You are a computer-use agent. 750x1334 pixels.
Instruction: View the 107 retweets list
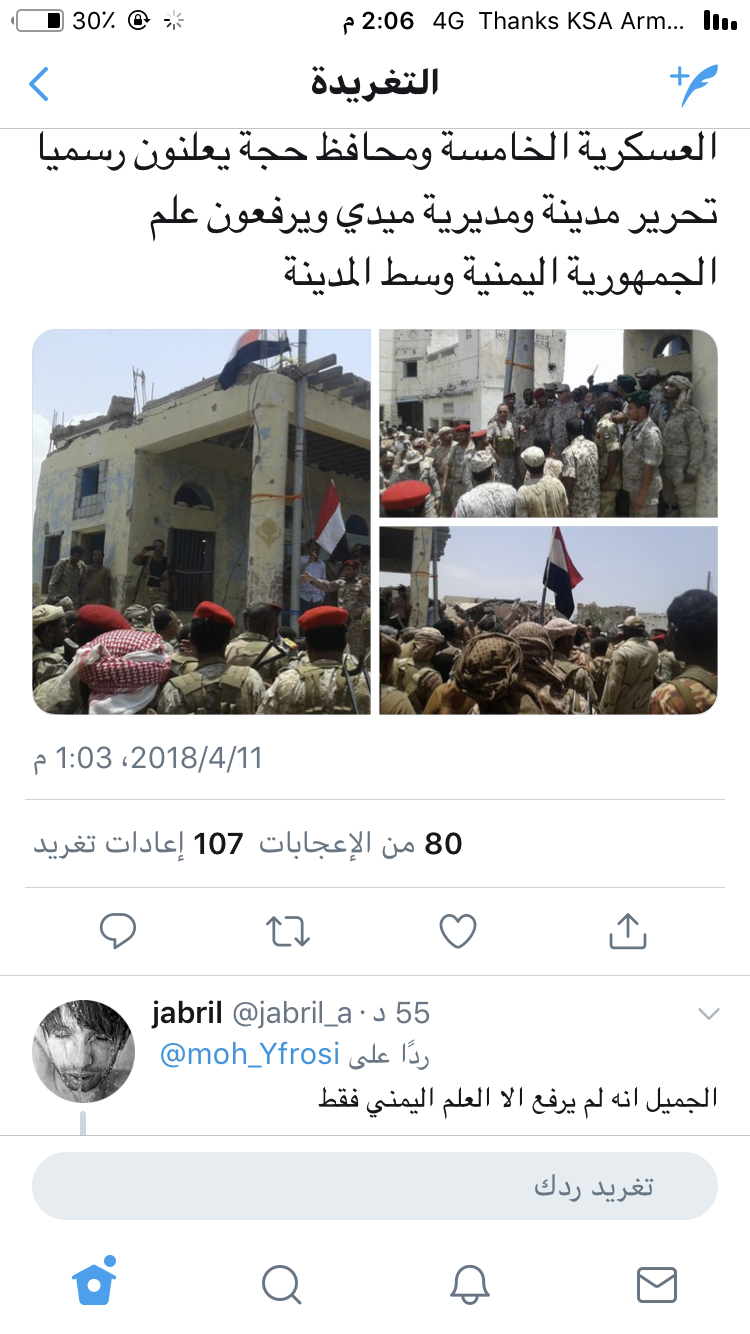[138, 844]
